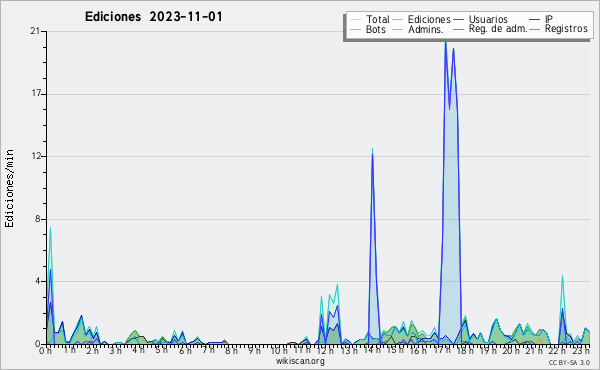Viewport: 600px width, 370px height.
Task: Click the '17 h' x-axis label
Action: [x=442, y=350]
